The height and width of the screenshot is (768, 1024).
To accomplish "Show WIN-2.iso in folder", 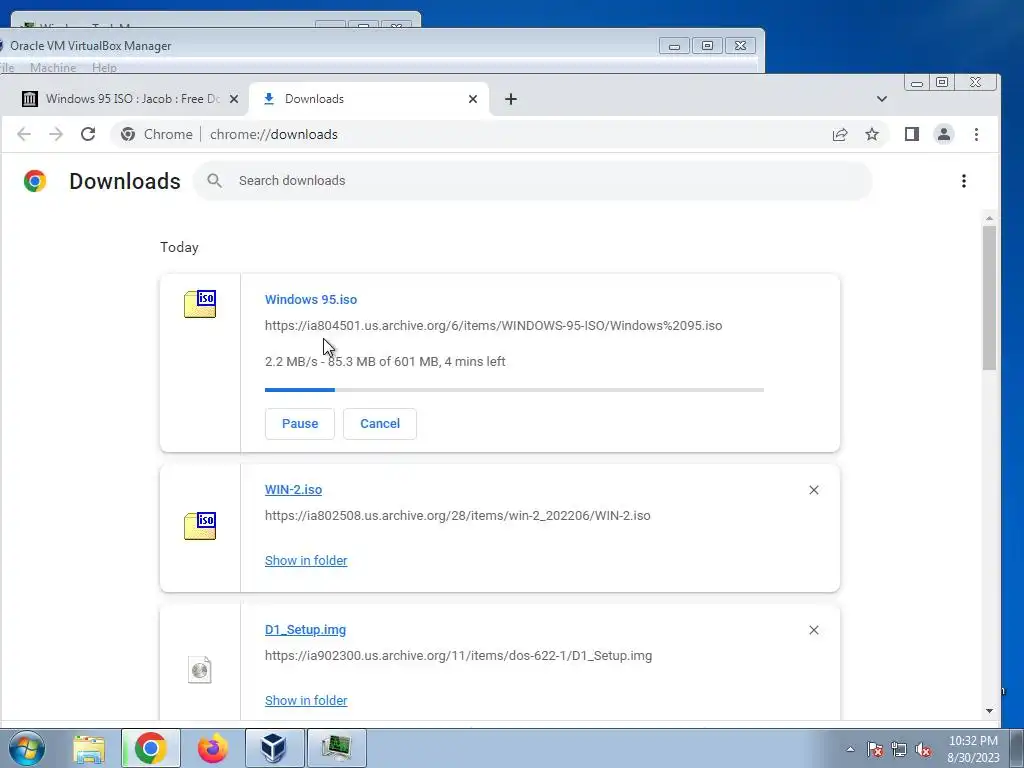I will point(306,561).
